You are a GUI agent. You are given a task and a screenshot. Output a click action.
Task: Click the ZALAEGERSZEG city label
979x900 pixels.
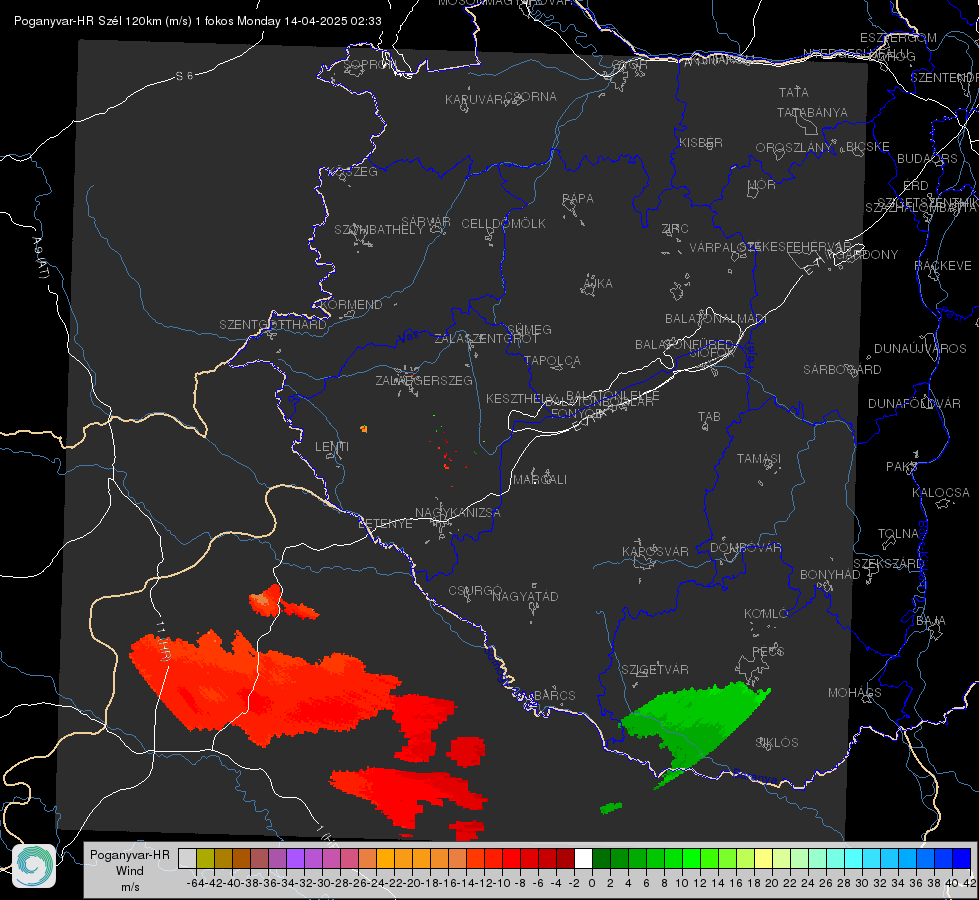(x=423, y=380)
